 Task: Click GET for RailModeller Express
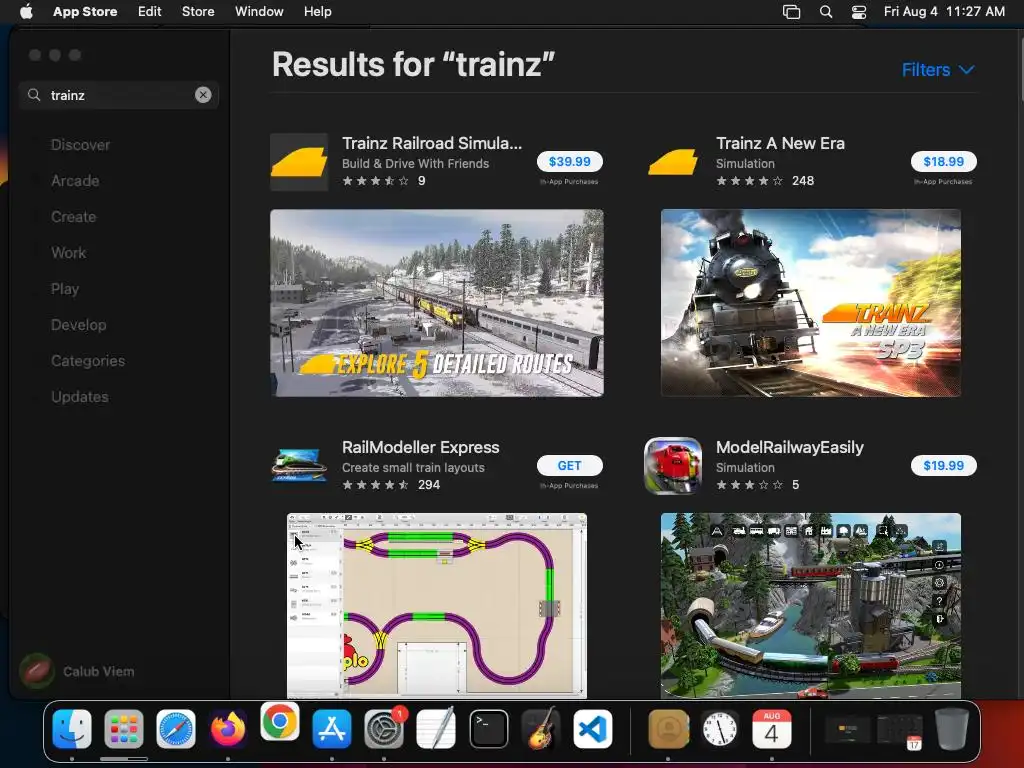click(x=569, y=466)
